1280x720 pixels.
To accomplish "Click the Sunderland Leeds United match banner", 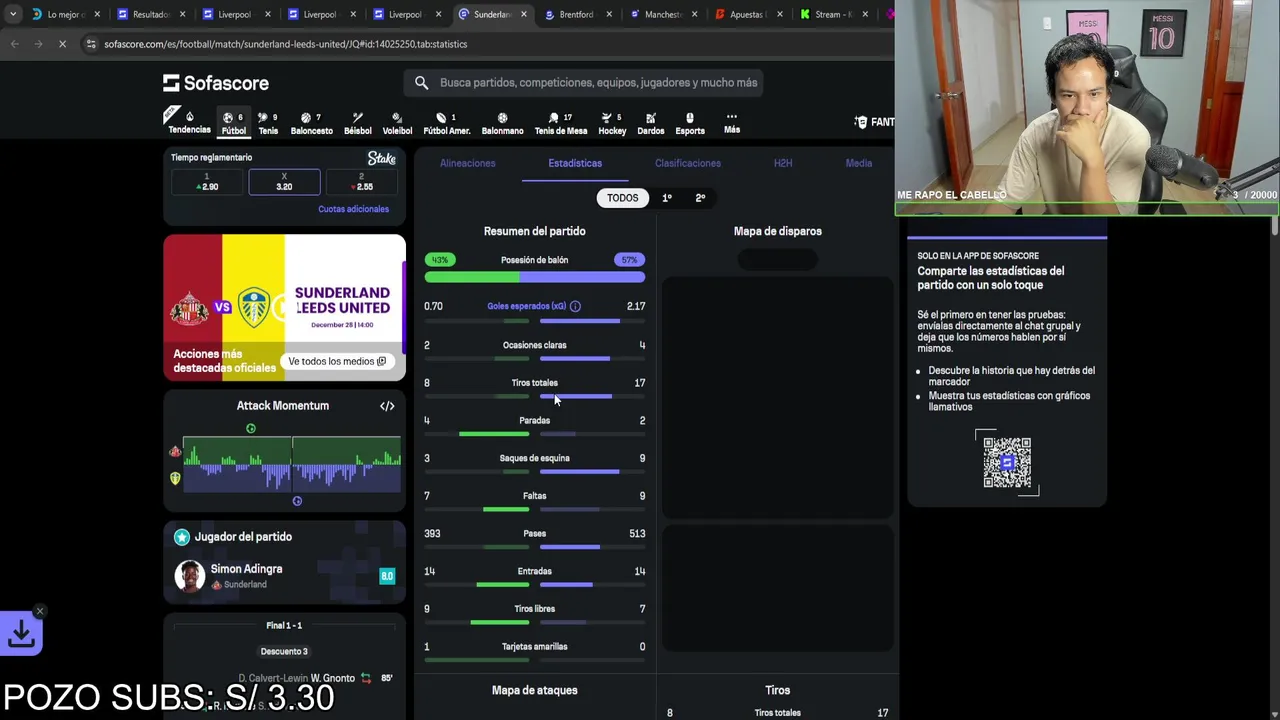I will [x=284, y=308].
